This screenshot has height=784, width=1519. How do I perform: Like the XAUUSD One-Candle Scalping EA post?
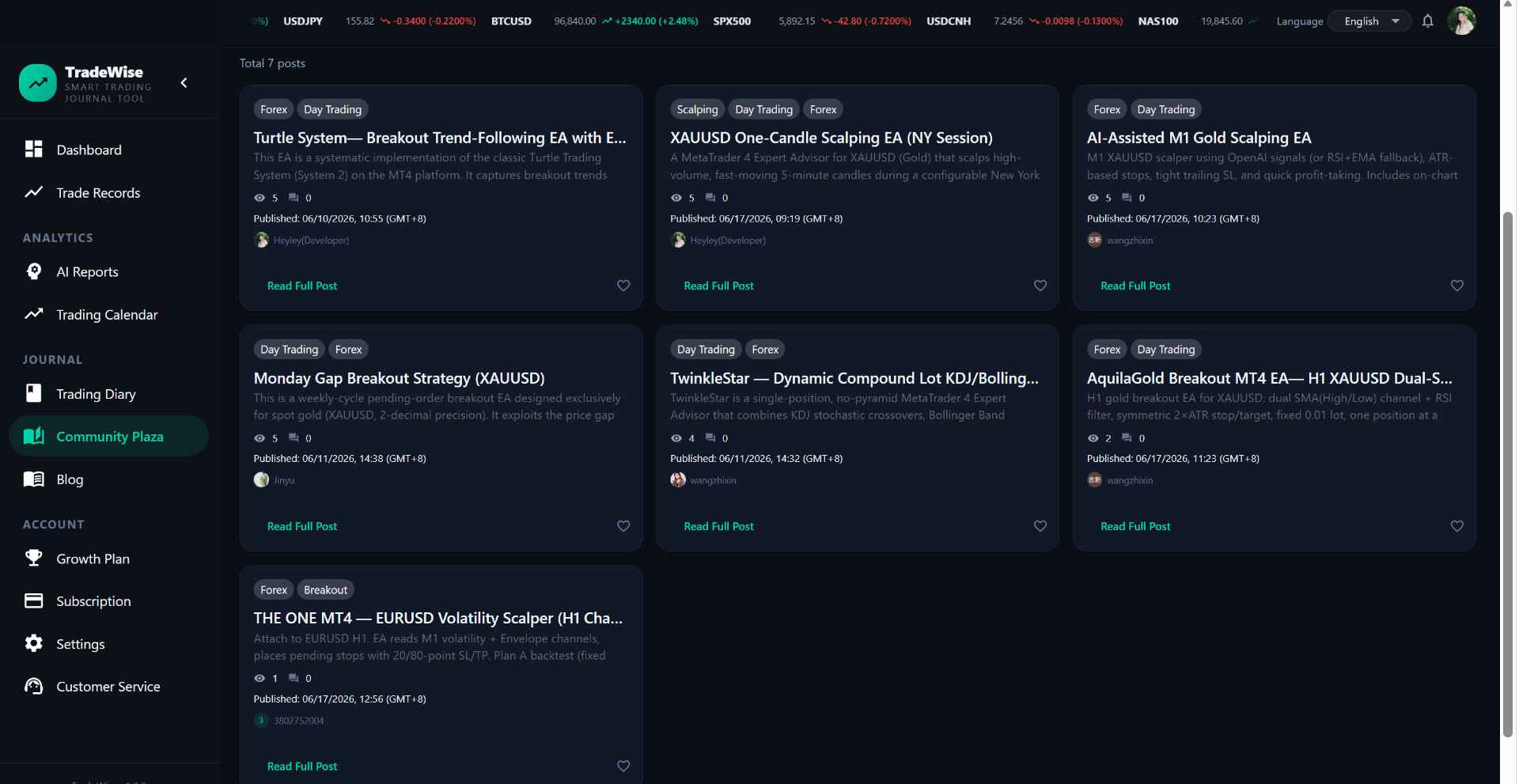[x=1040, y=286]
